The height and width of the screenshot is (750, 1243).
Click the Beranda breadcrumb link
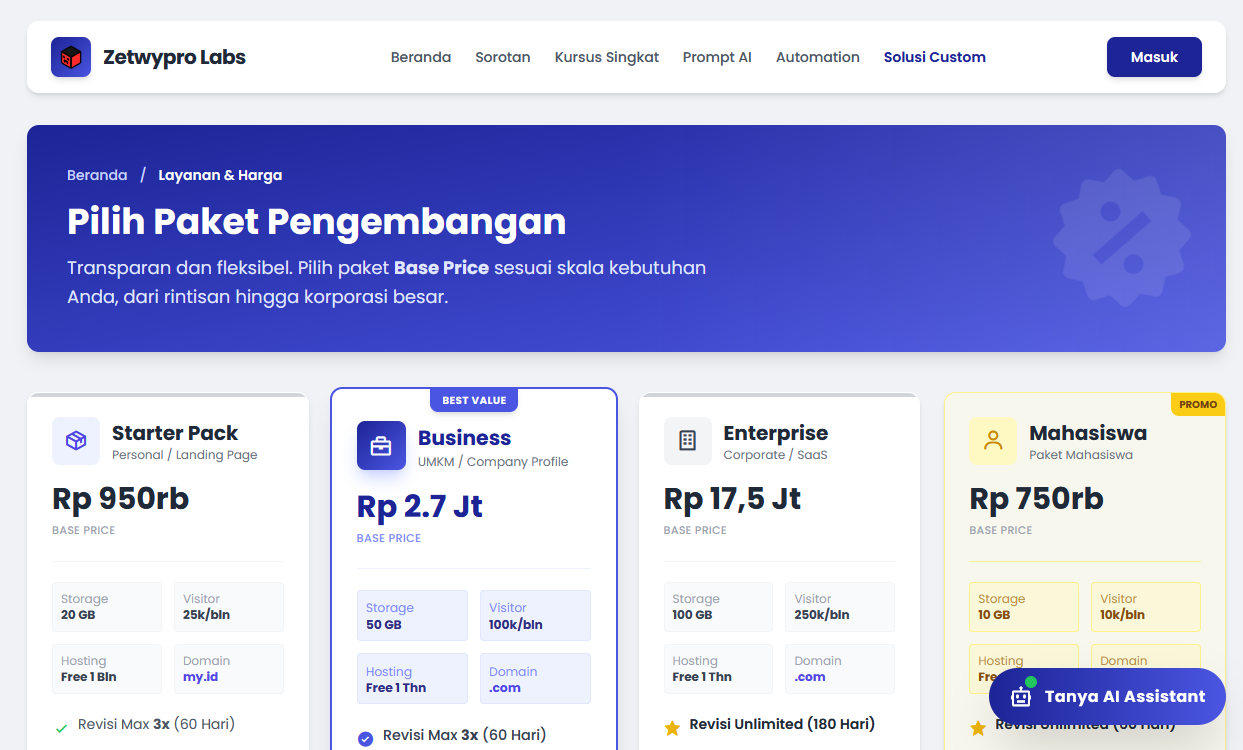97,175
